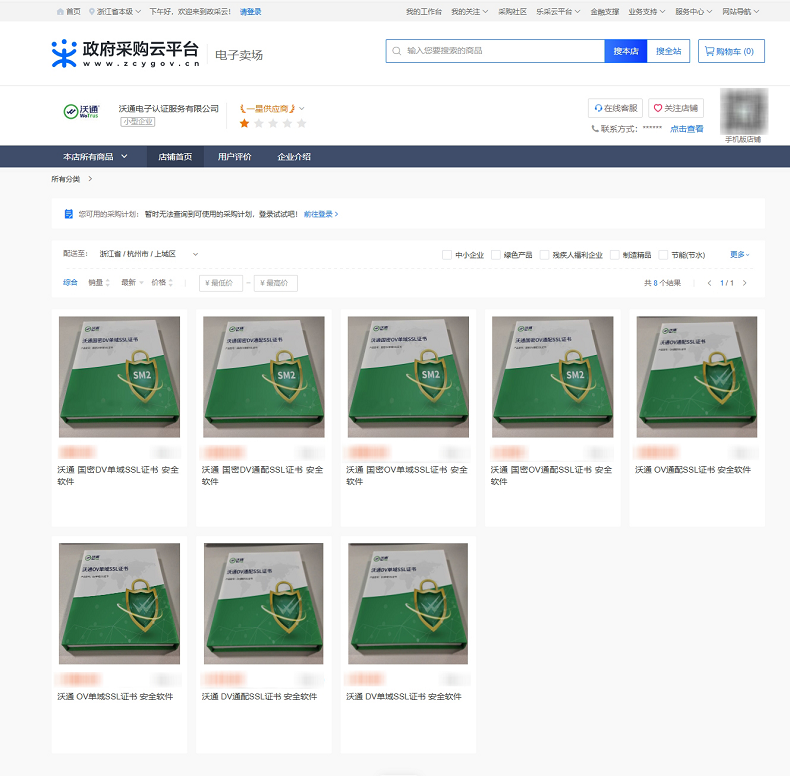Follow the 前往登录 link
Image resolution: width=790 pixels, height=776 pixels.
tap(320, 214)
